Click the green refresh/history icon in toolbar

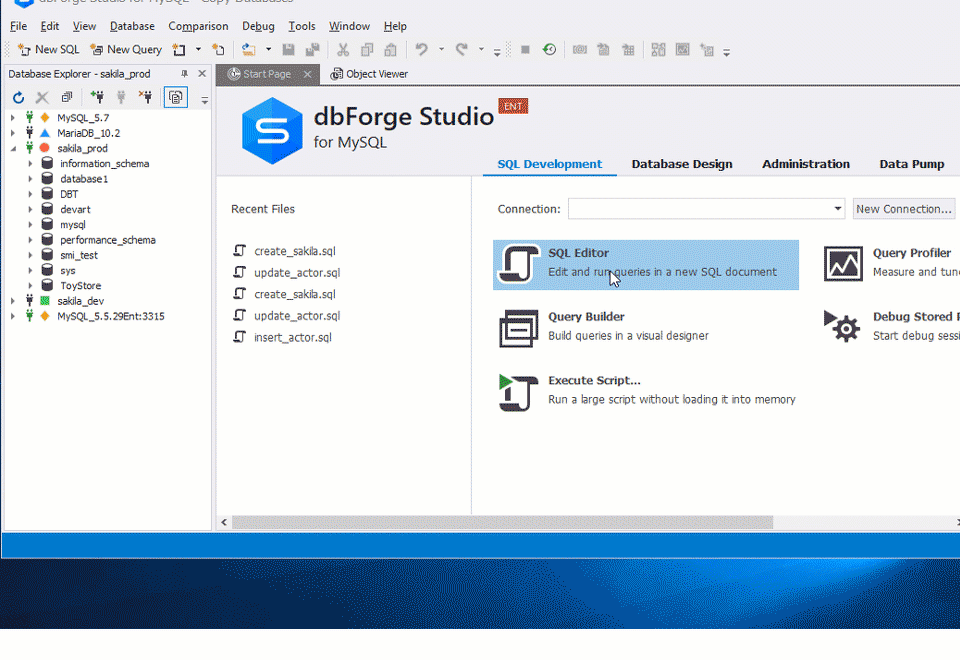[x=549, y=50]
